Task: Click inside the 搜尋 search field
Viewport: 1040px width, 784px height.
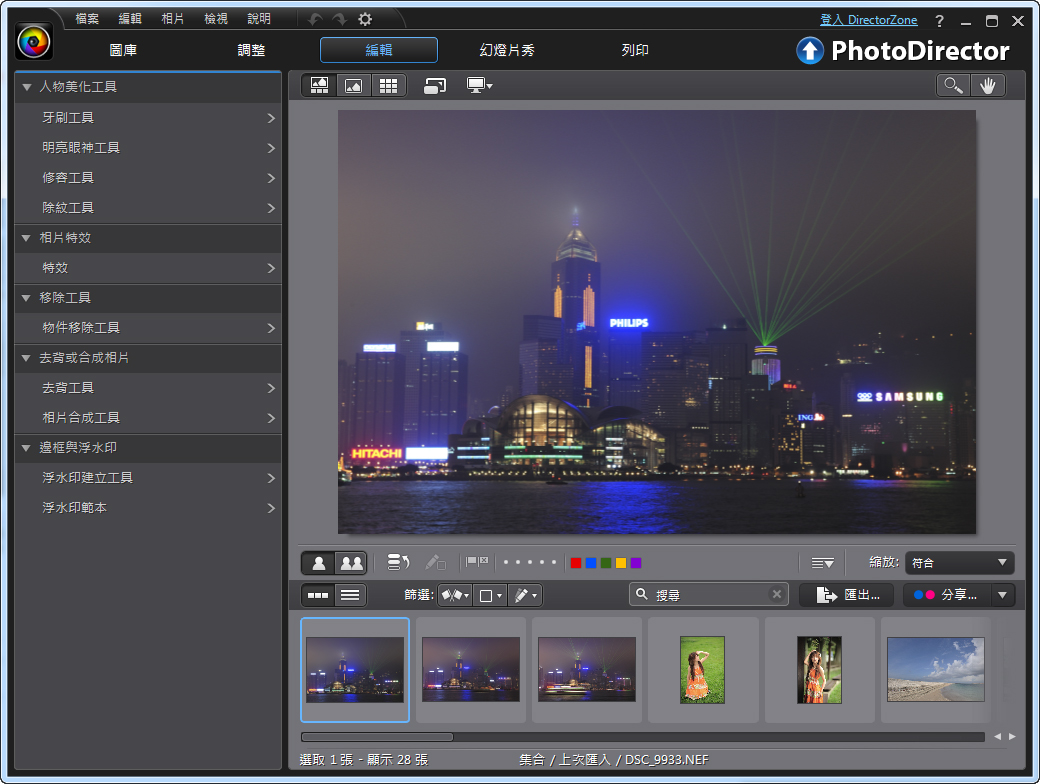Action: click(708, 594)
